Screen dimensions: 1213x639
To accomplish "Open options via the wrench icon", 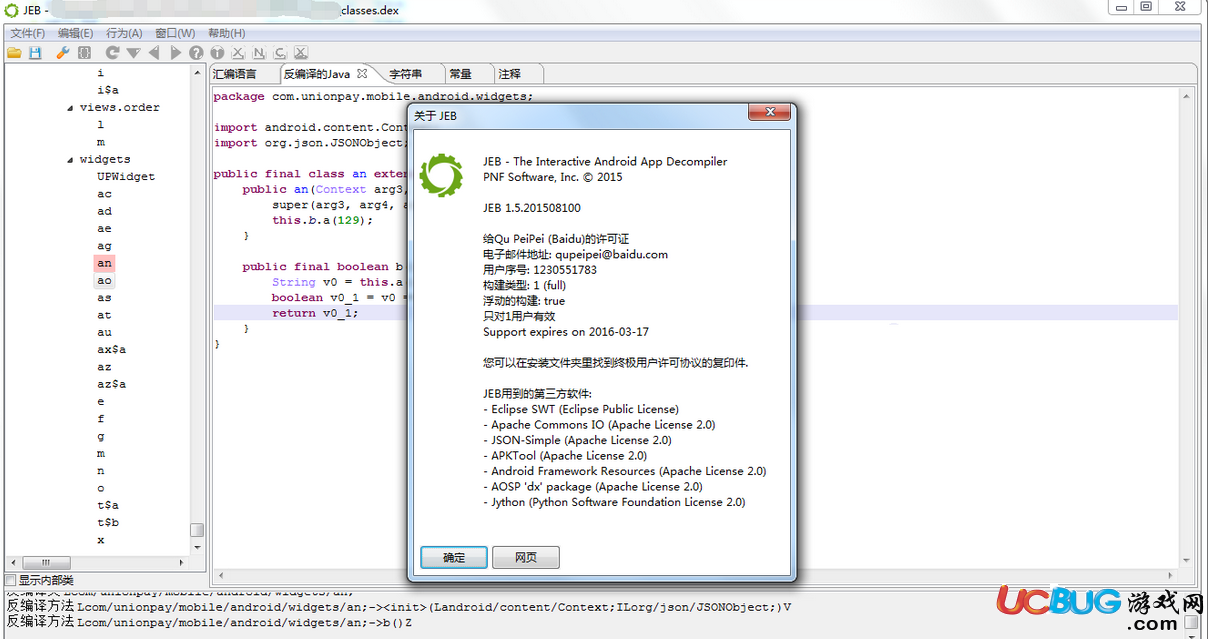I will [62, 52].
